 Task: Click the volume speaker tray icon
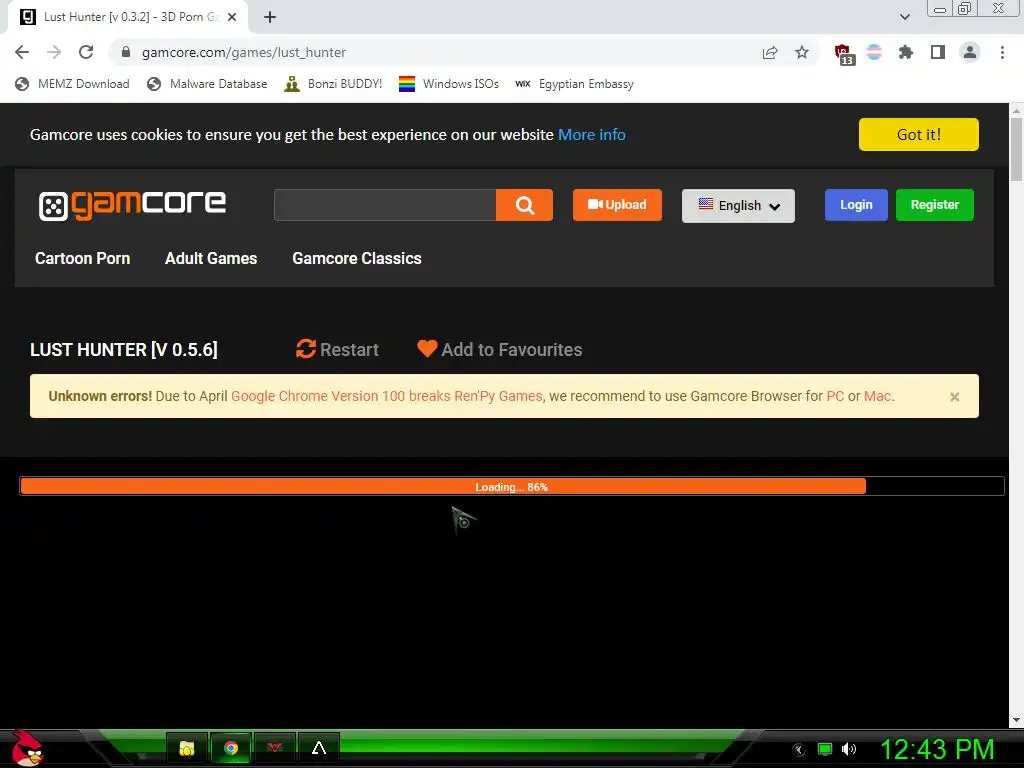point(849,749)
